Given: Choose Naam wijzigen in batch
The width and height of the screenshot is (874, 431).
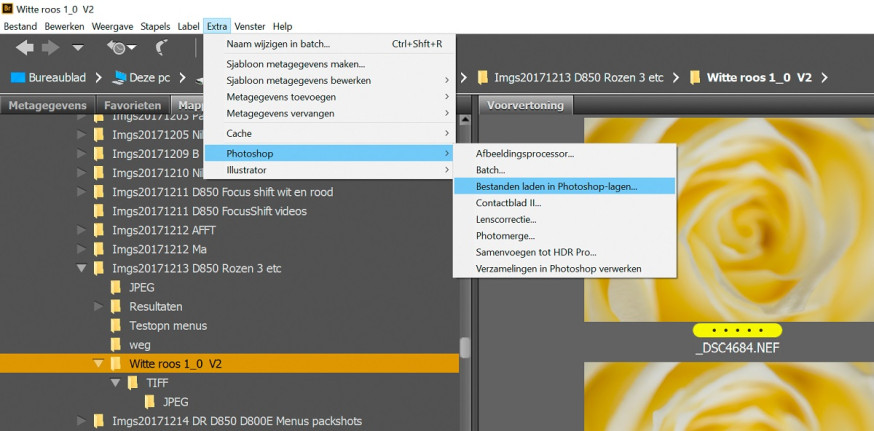Looking at the screenshot, I should 330,43.
